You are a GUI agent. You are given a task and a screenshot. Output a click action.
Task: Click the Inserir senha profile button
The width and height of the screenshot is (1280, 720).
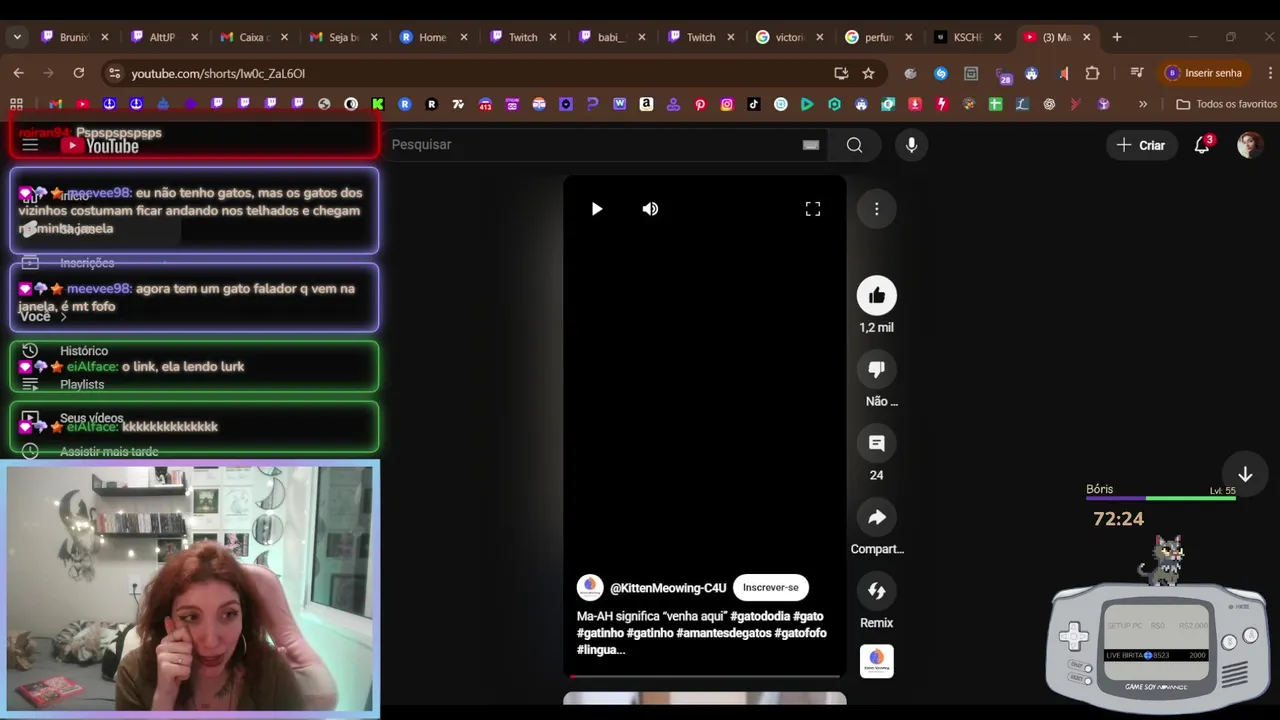pyautogui.click(x=1204, y=73)
